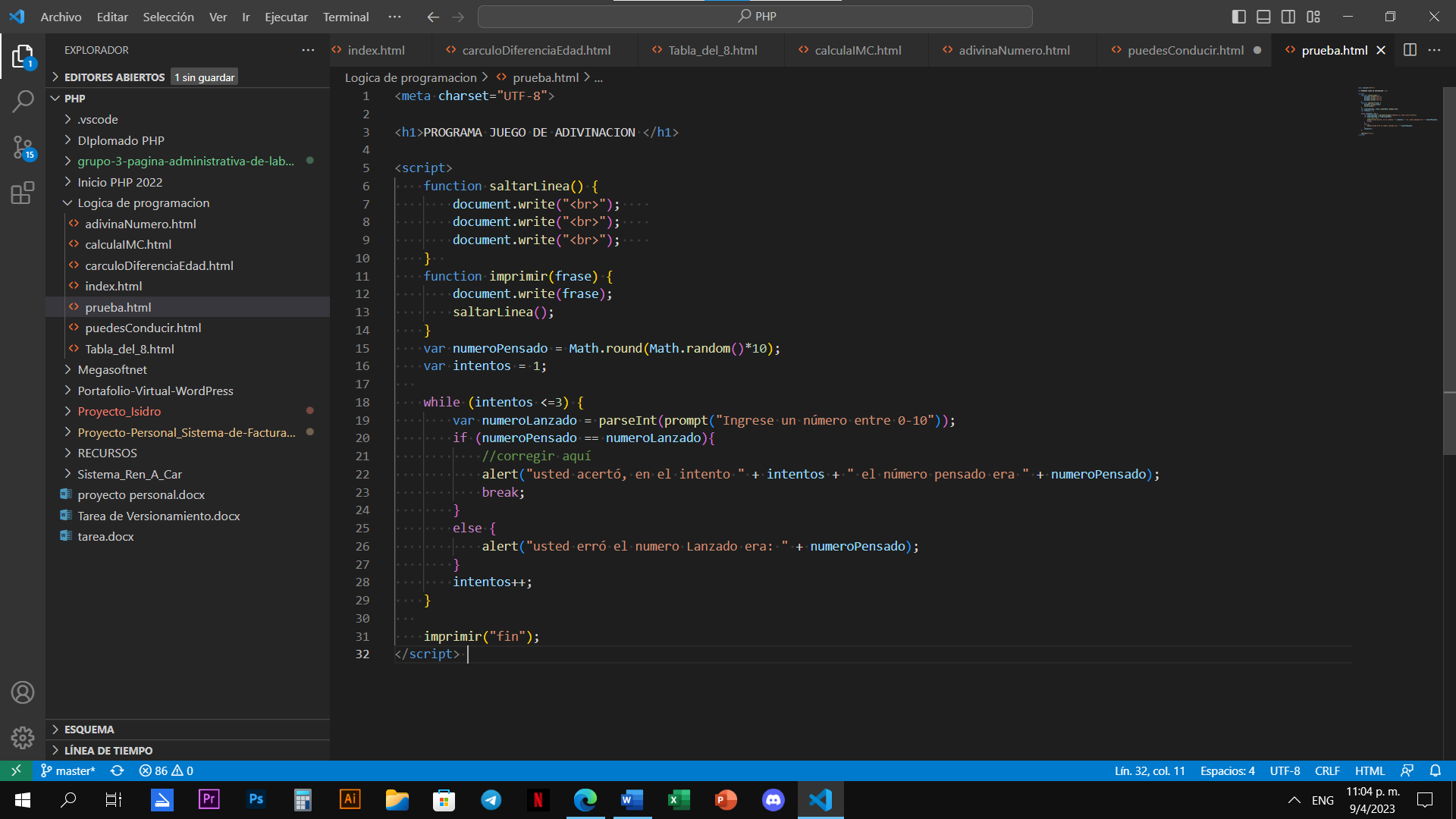Image resolution: width=1456 pixels, height=819 pixels.
Task: Open the overflow menu ellipsis in menu bar
Action: click(394, 17)
